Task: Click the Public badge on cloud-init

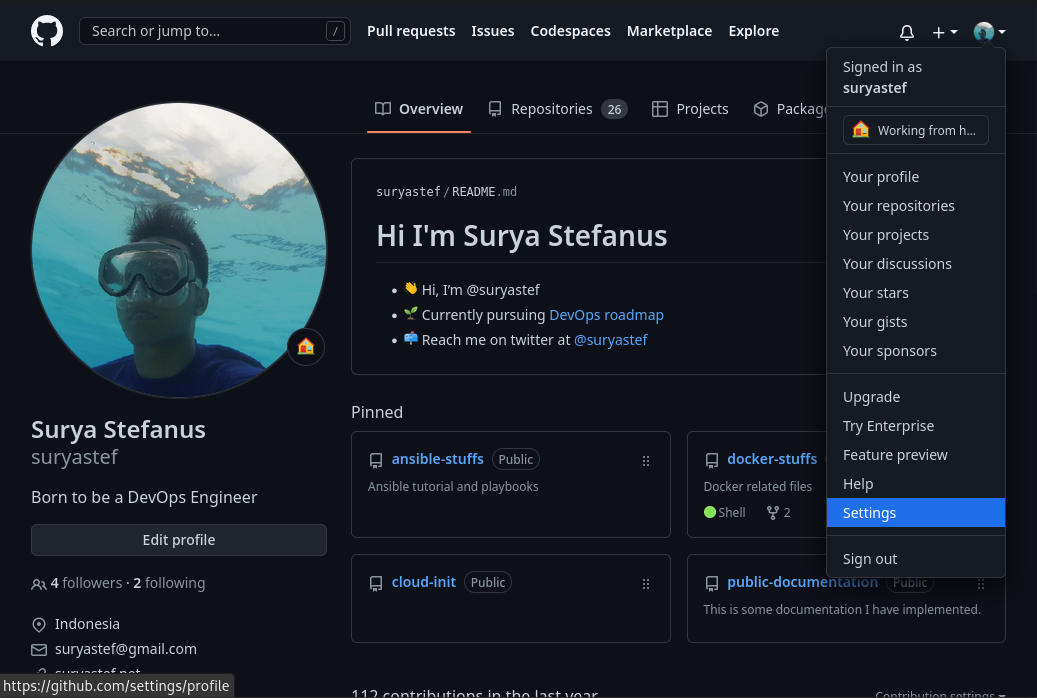Action: coord(488,582)
